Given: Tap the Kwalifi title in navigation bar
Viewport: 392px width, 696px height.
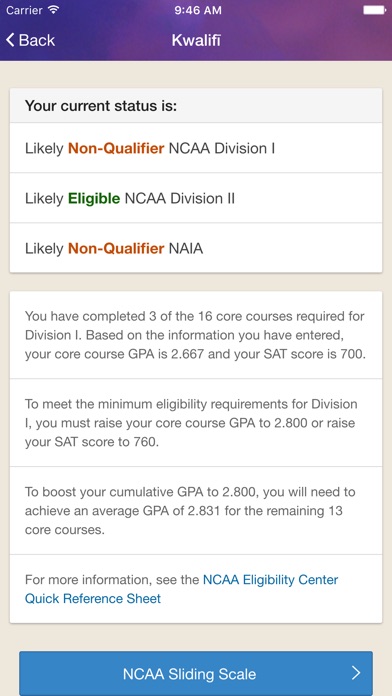Looking at the screenshot, I should click(x=196, y=40).
